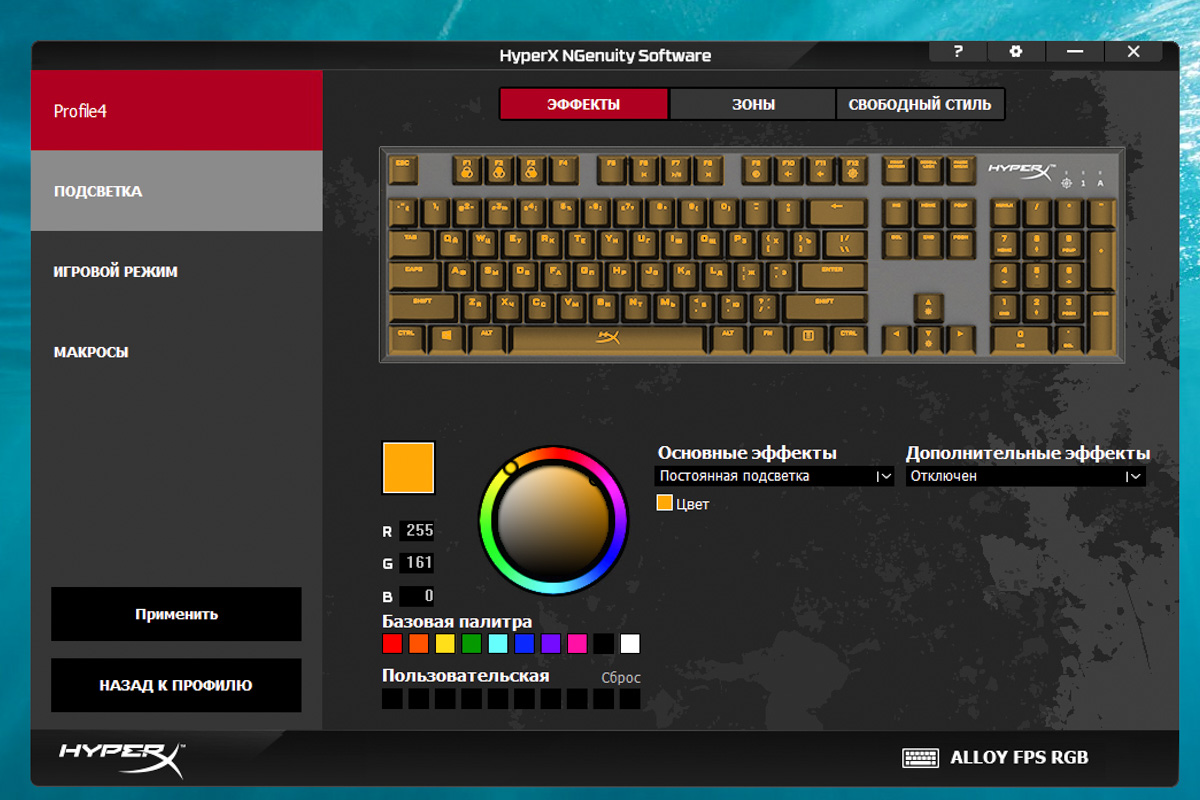The image size is (1200, 800).
Task: Click arrow of the Отключен combo box
Action: [x=1134, y=477]
